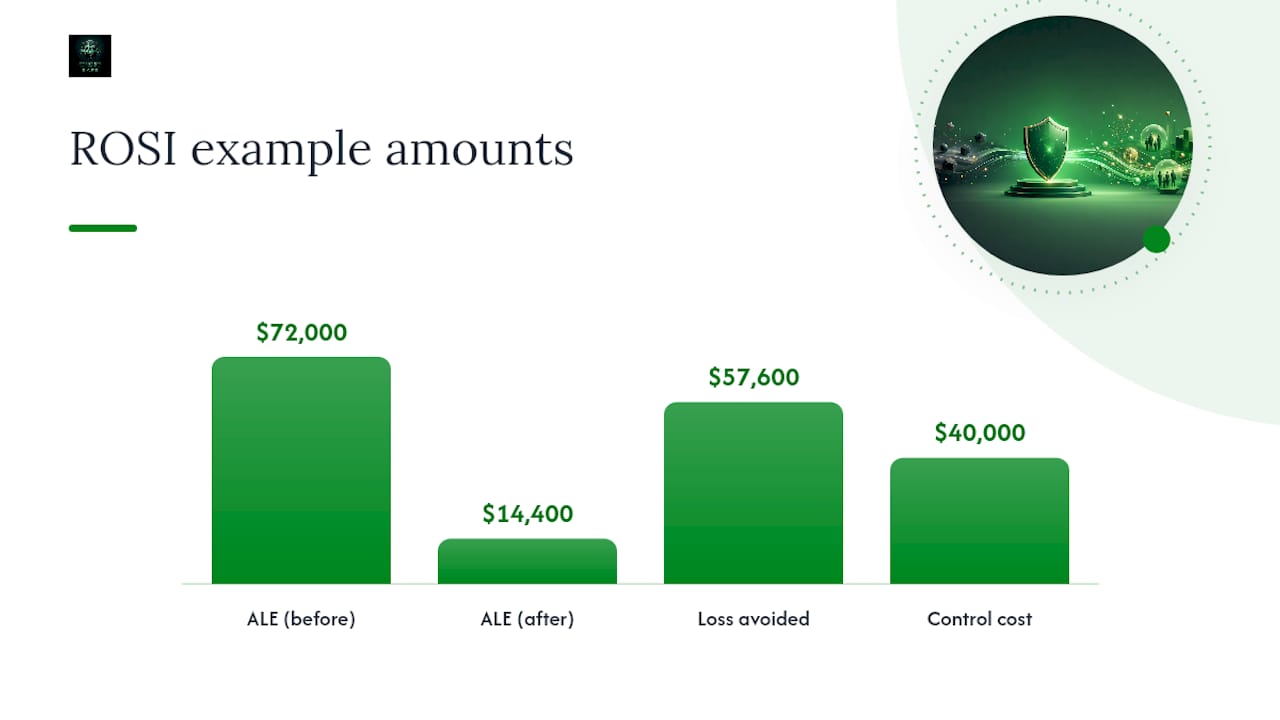This screenshot has width=1280, height=720.
Task: Select the Loss avoided bar
Action: (753, 493)
